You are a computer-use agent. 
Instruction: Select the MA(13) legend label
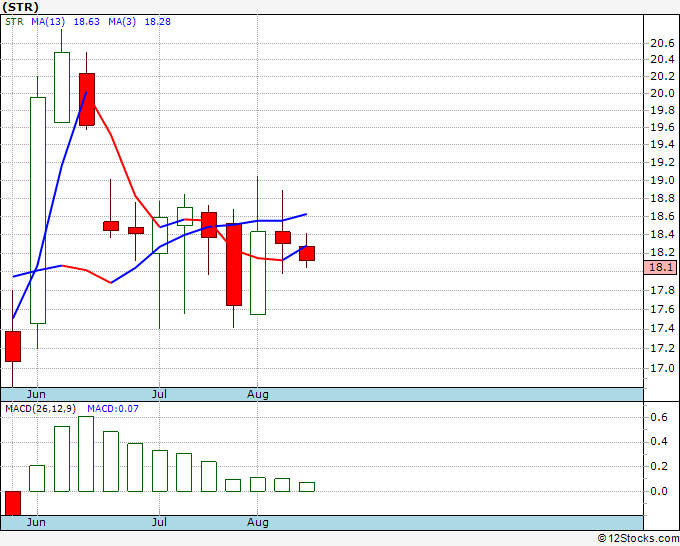point(48,22)
